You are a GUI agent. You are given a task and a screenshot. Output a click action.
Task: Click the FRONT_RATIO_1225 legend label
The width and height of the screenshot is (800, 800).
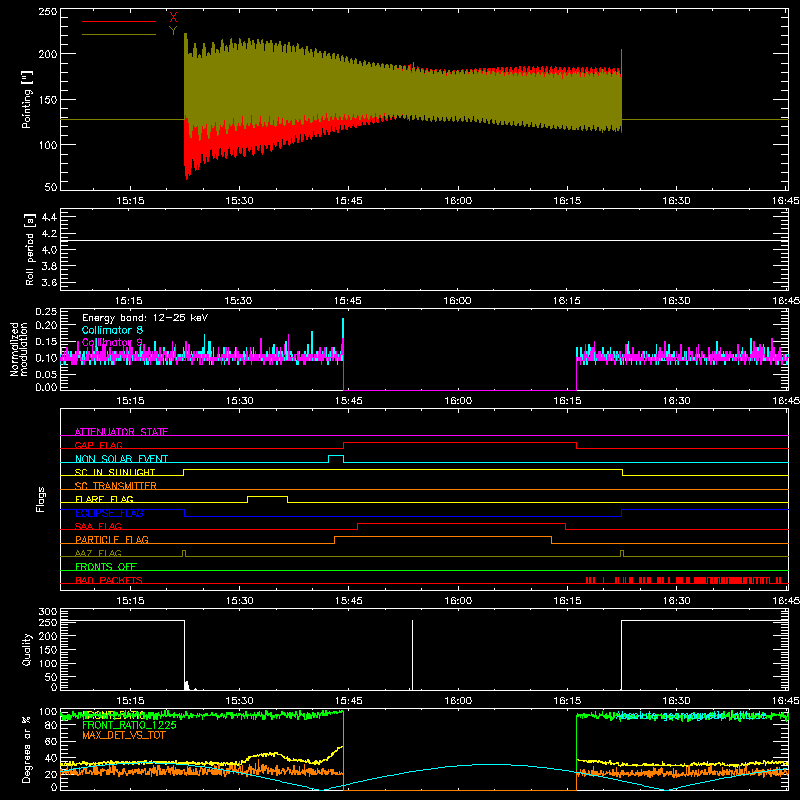[x=129, y=724]
